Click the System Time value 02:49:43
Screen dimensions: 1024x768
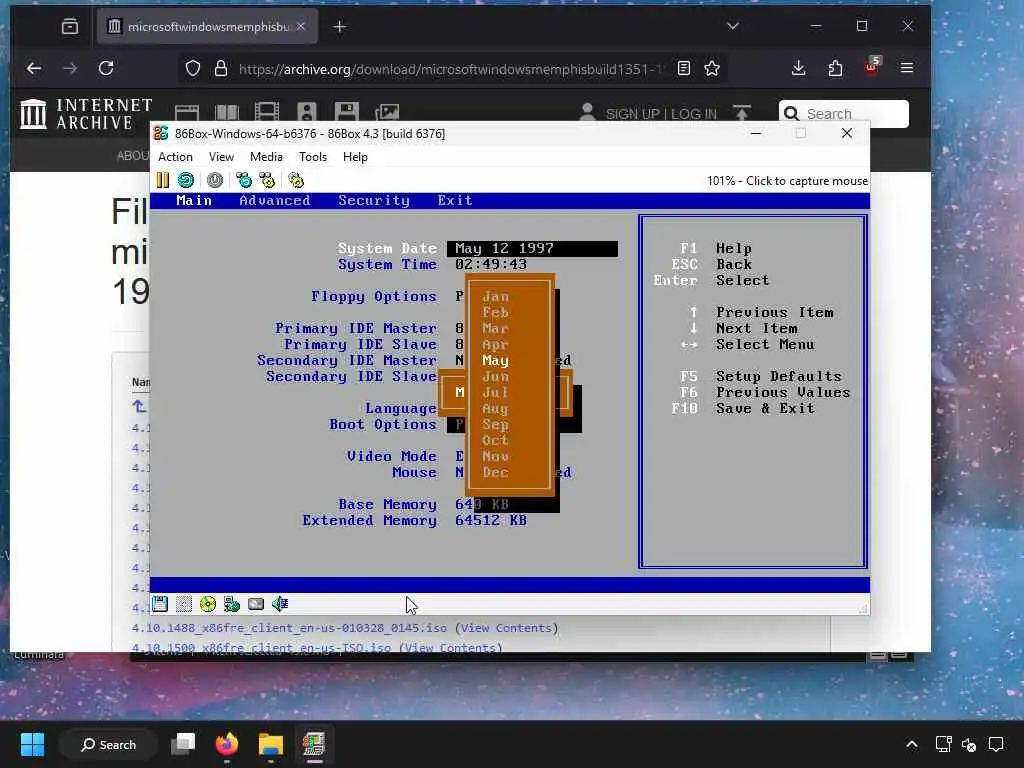490,264
